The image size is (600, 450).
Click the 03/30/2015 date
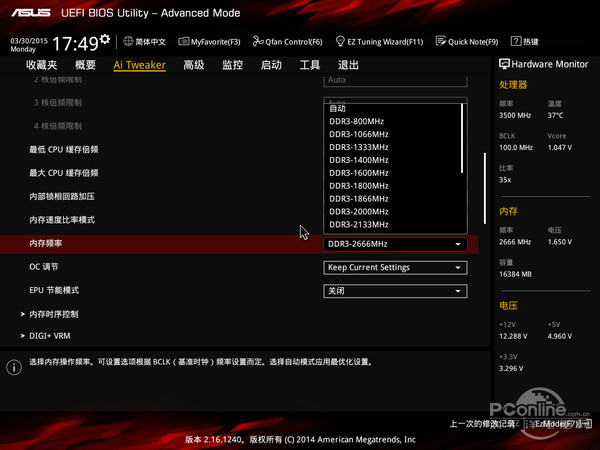(29, 41)
